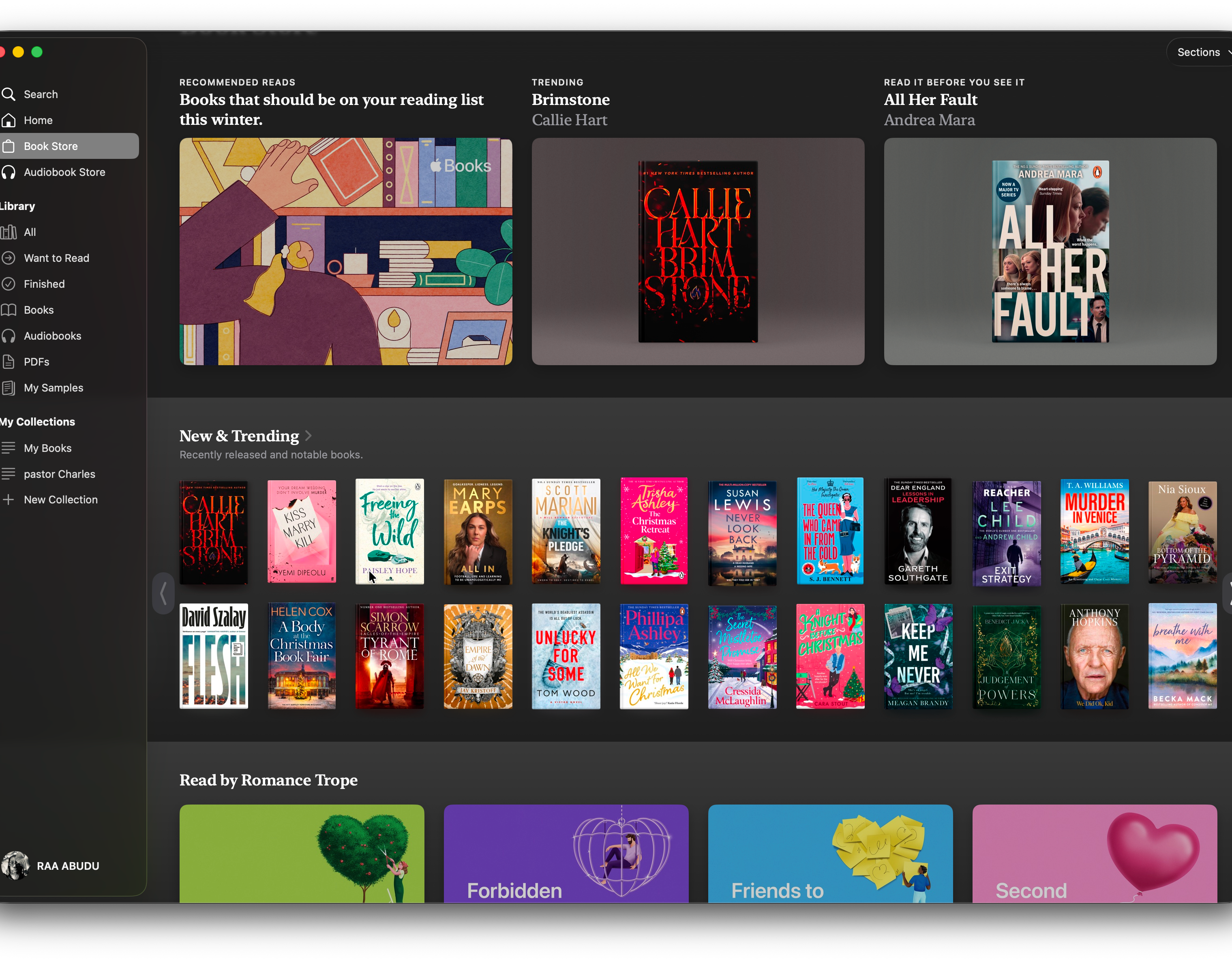Click the My Samples page icon
Image resolution: width=1232 pixels, height=963 pixels.
pyautogui.click(x=9, y=388)
